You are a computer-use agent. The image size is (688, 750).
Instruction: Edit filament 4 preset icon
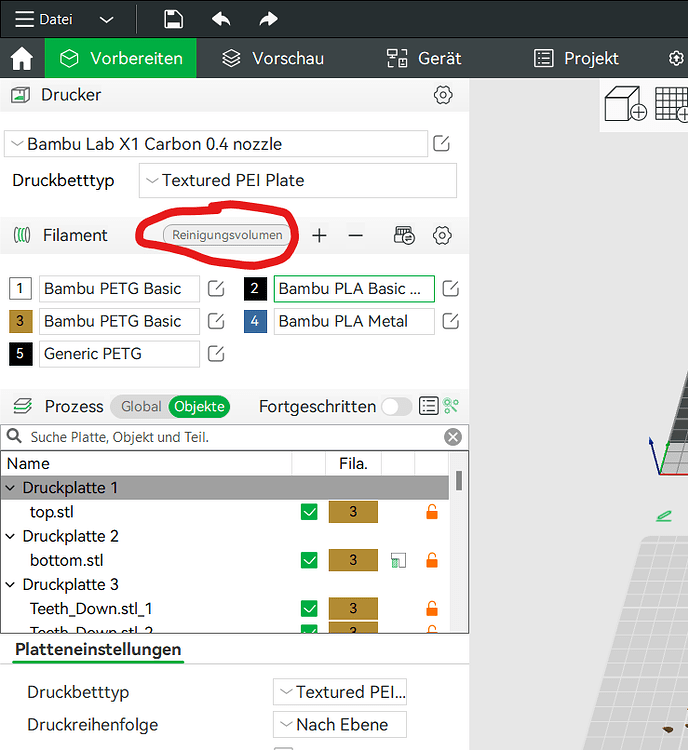click(x=450, y=321)
